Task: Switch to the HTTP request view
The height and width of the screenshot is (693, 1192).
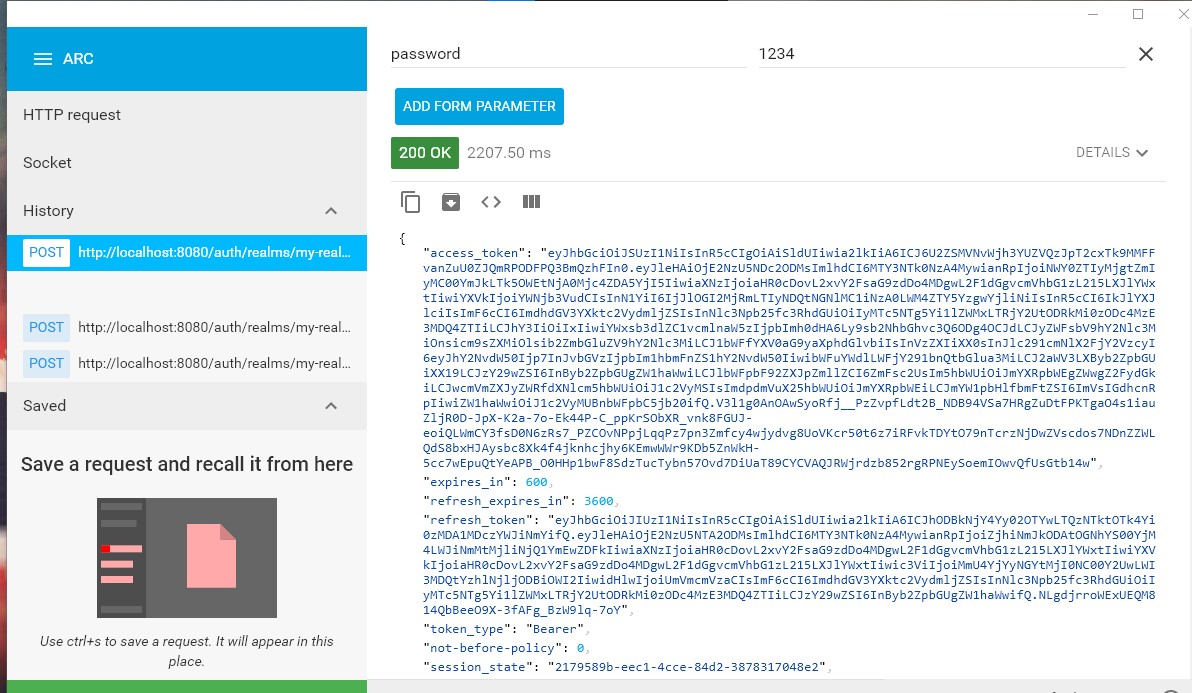Action: pos(72,114)
